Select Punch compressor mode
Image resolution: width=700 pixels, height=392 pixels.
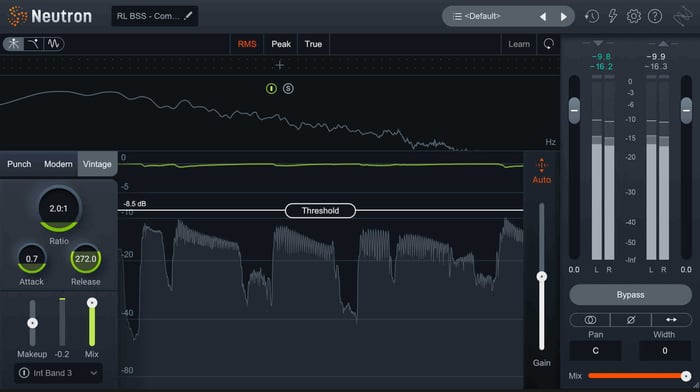coord(19,164)
